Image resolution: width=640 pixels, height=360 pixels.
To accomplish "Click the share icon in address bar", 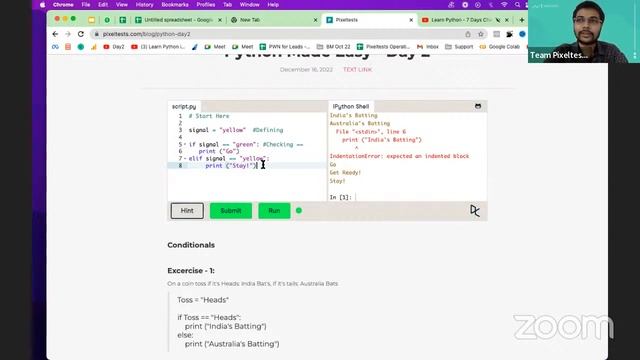I will pos(468,34).
